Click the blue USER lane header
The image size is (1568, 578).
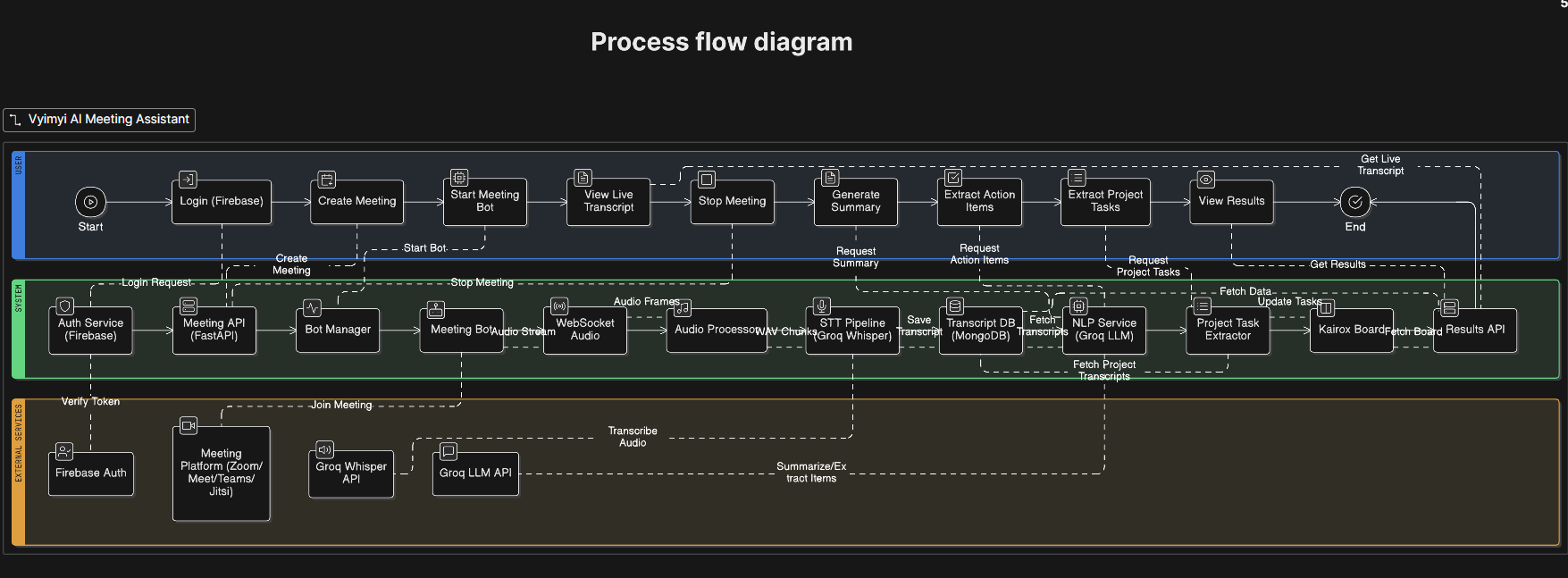[19, 205]
